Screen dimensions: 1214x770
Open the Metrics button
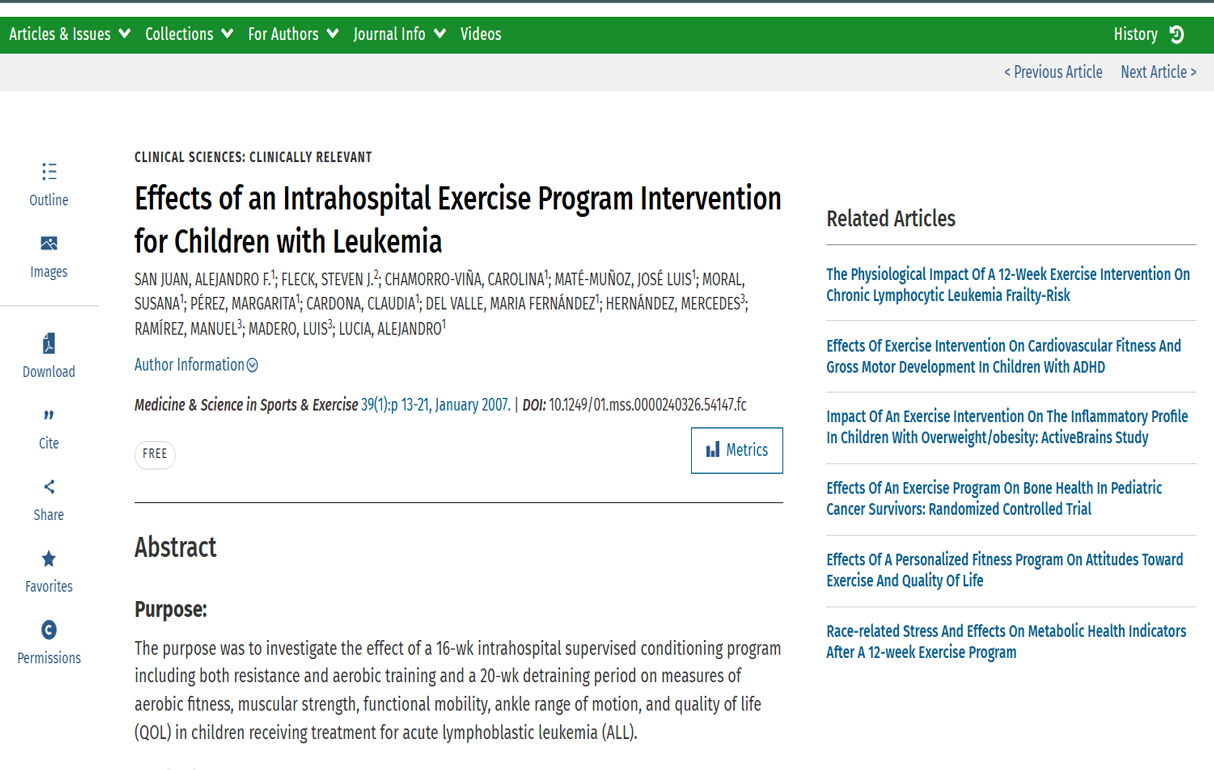(x=737, y=450)
